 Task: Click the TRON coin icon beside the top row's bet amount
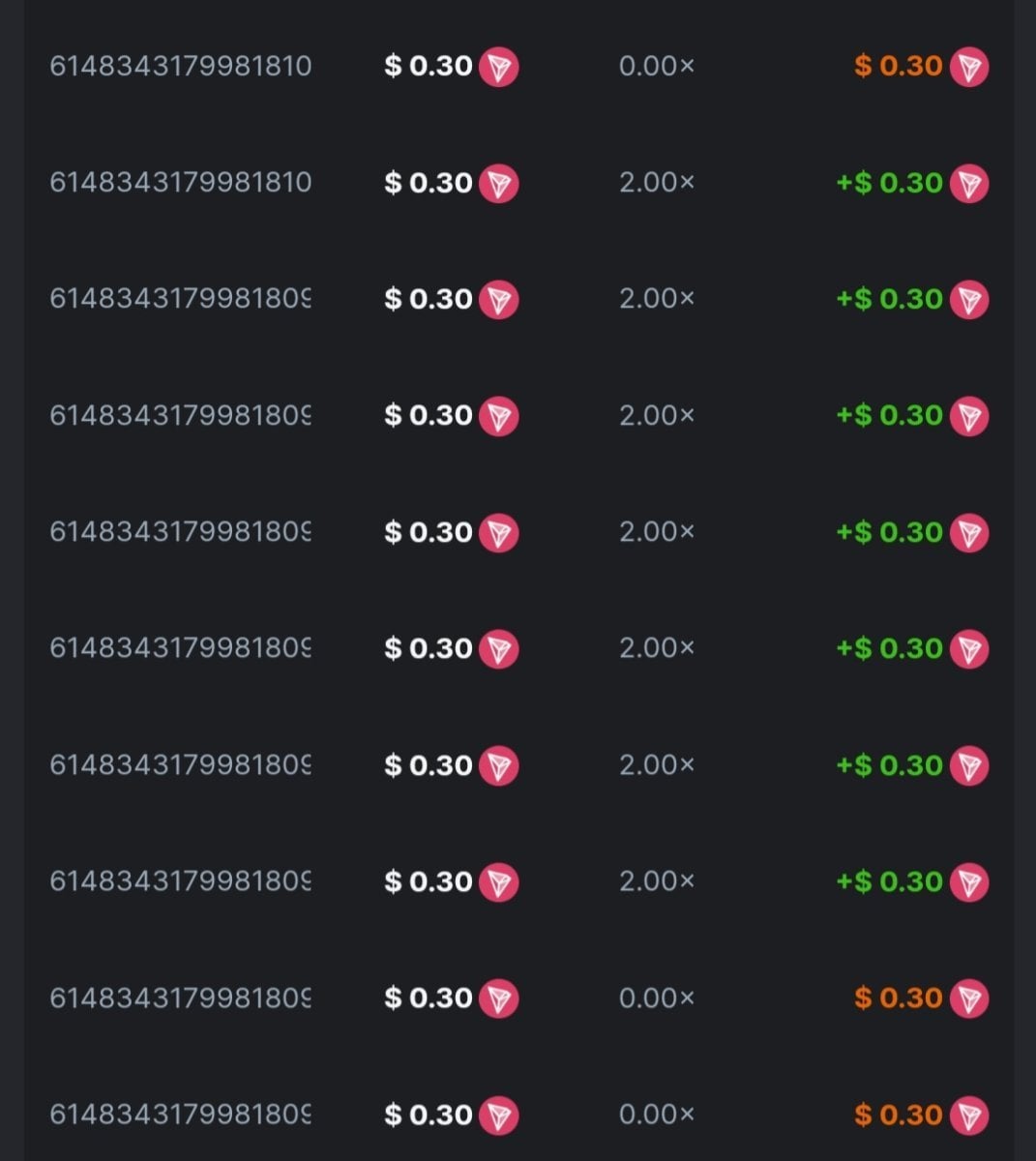coord(499,68)
